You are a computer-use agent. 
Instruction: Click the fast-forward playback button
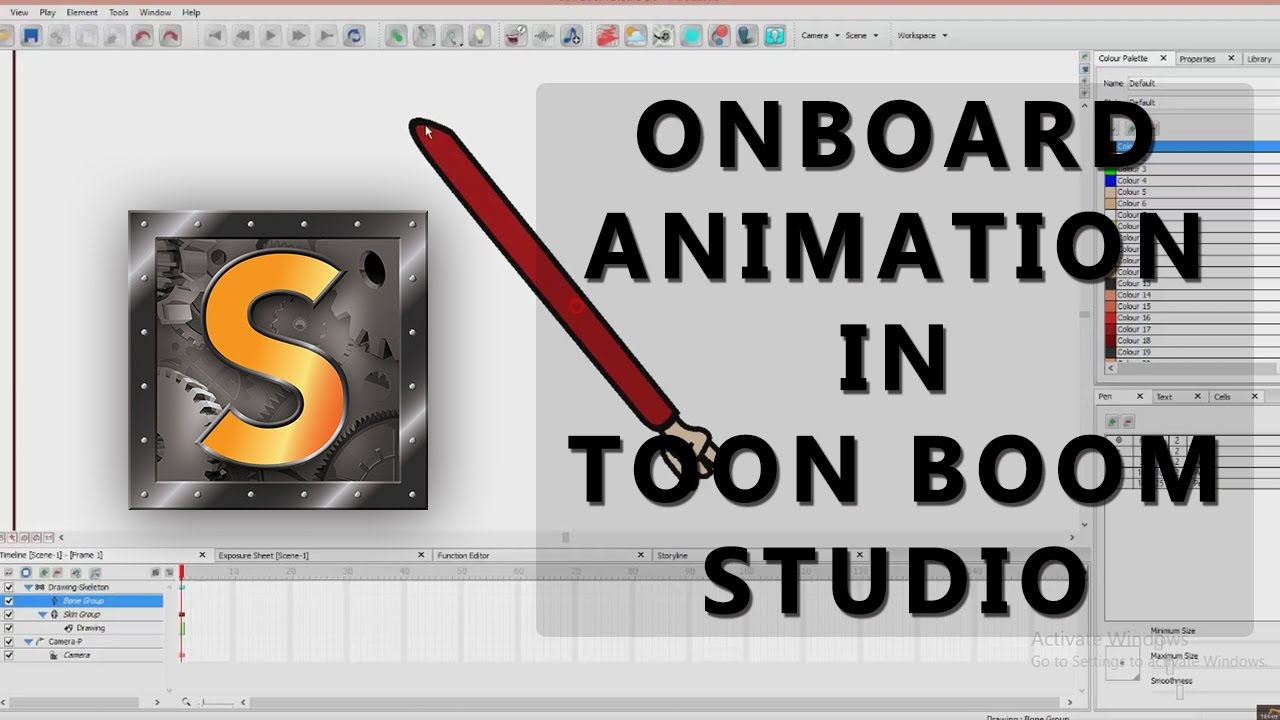[x=298, y=36]
